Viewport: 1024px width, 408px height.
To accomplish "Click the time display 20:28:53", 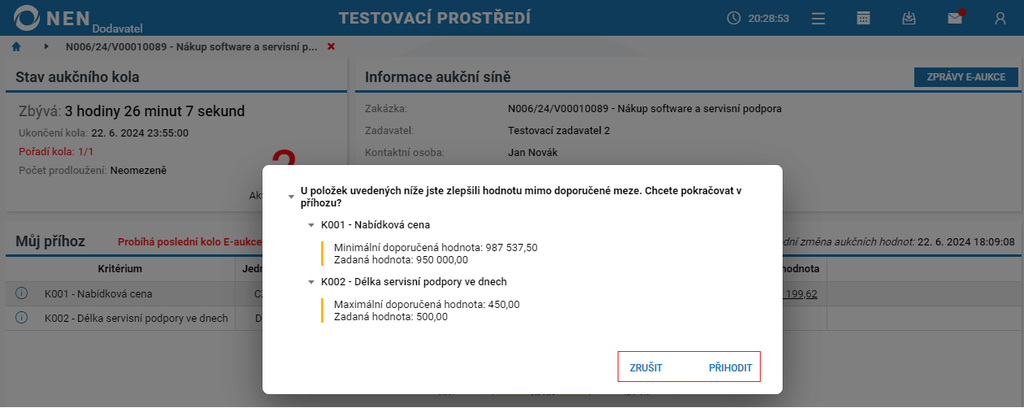I will click(x=769, y=18).
